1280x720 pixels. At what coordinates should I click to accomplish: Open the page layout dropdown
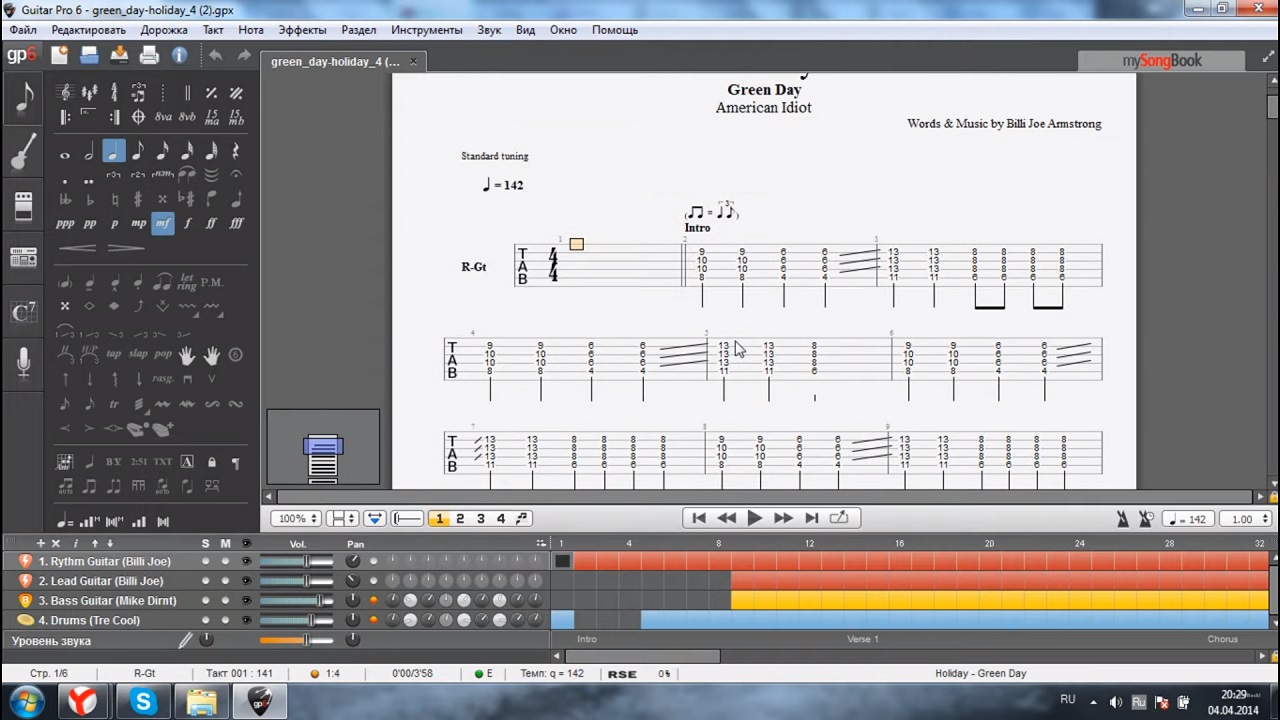tap(344, 519)
